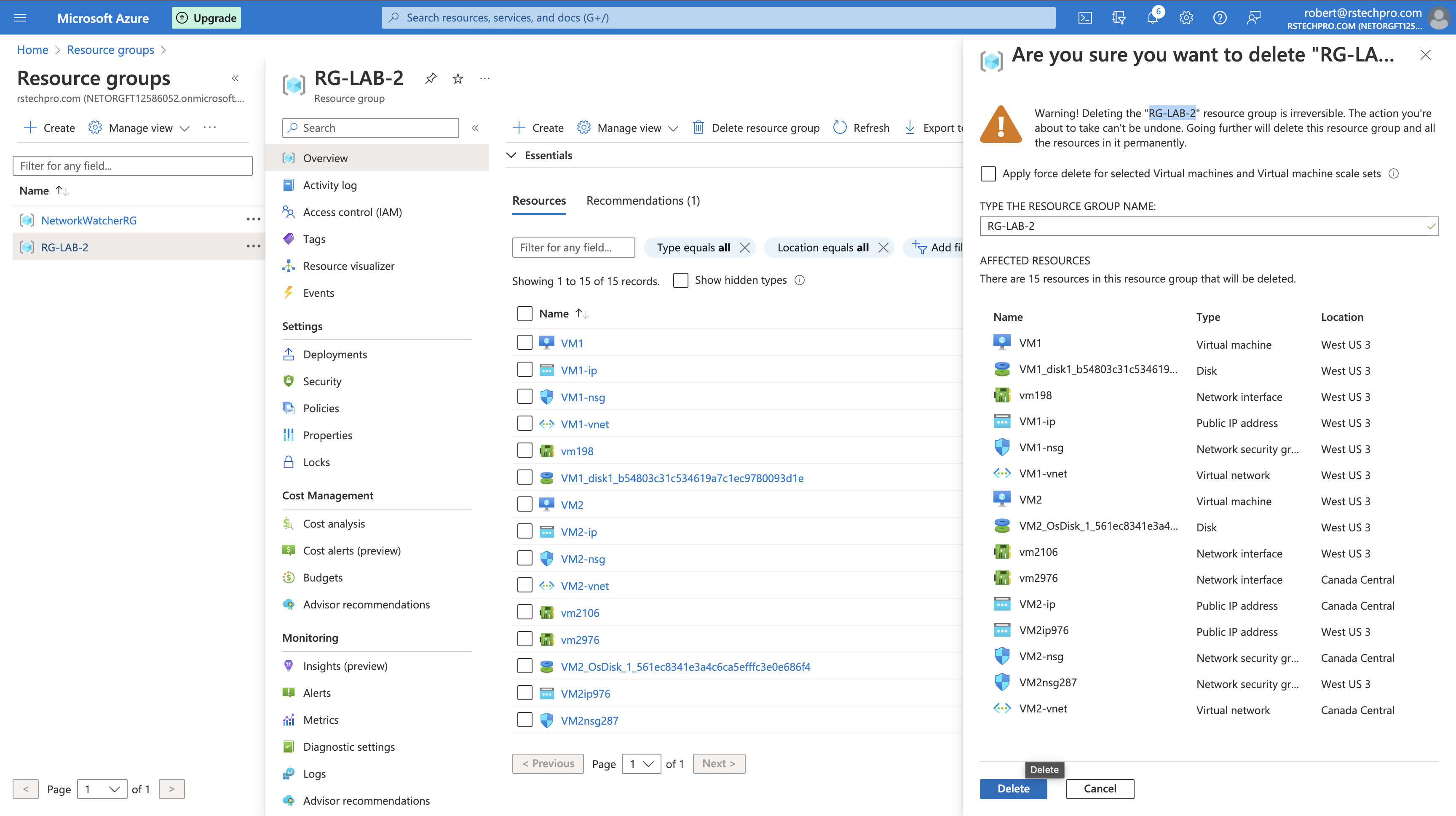Open Resource visualizer in the sidebar
Viewport: 1456px width, 816px height.
[348, 265]
